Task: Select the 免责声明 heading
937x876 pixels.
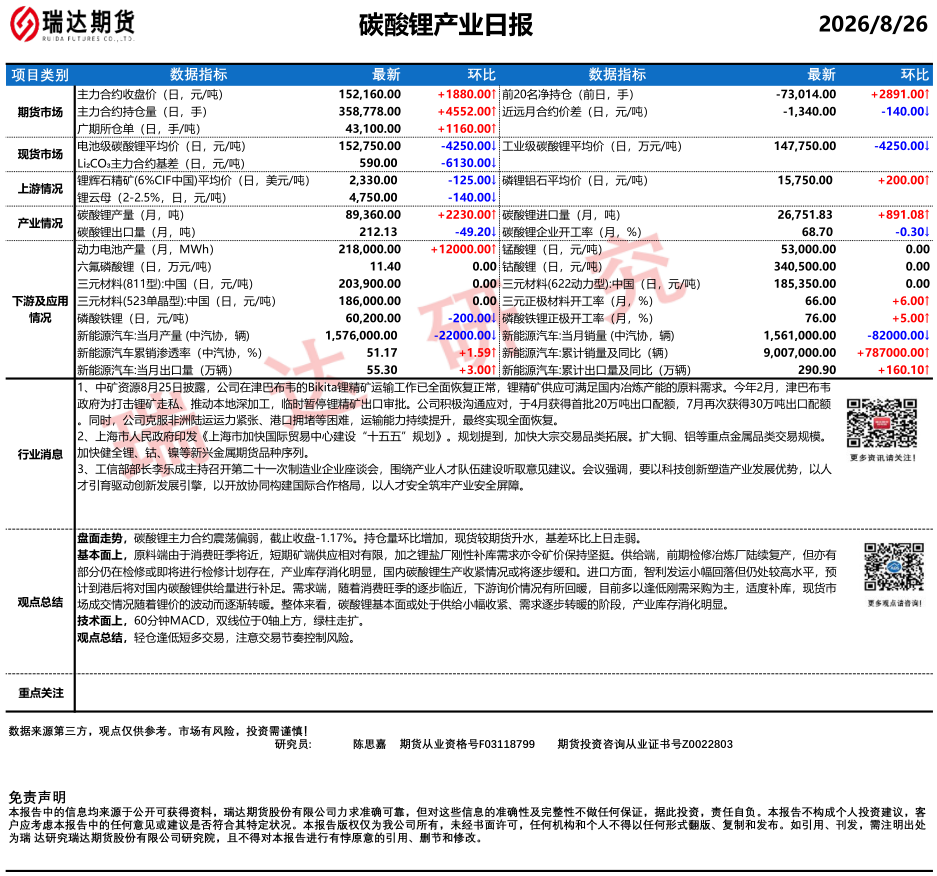Action: click(37, 798)
